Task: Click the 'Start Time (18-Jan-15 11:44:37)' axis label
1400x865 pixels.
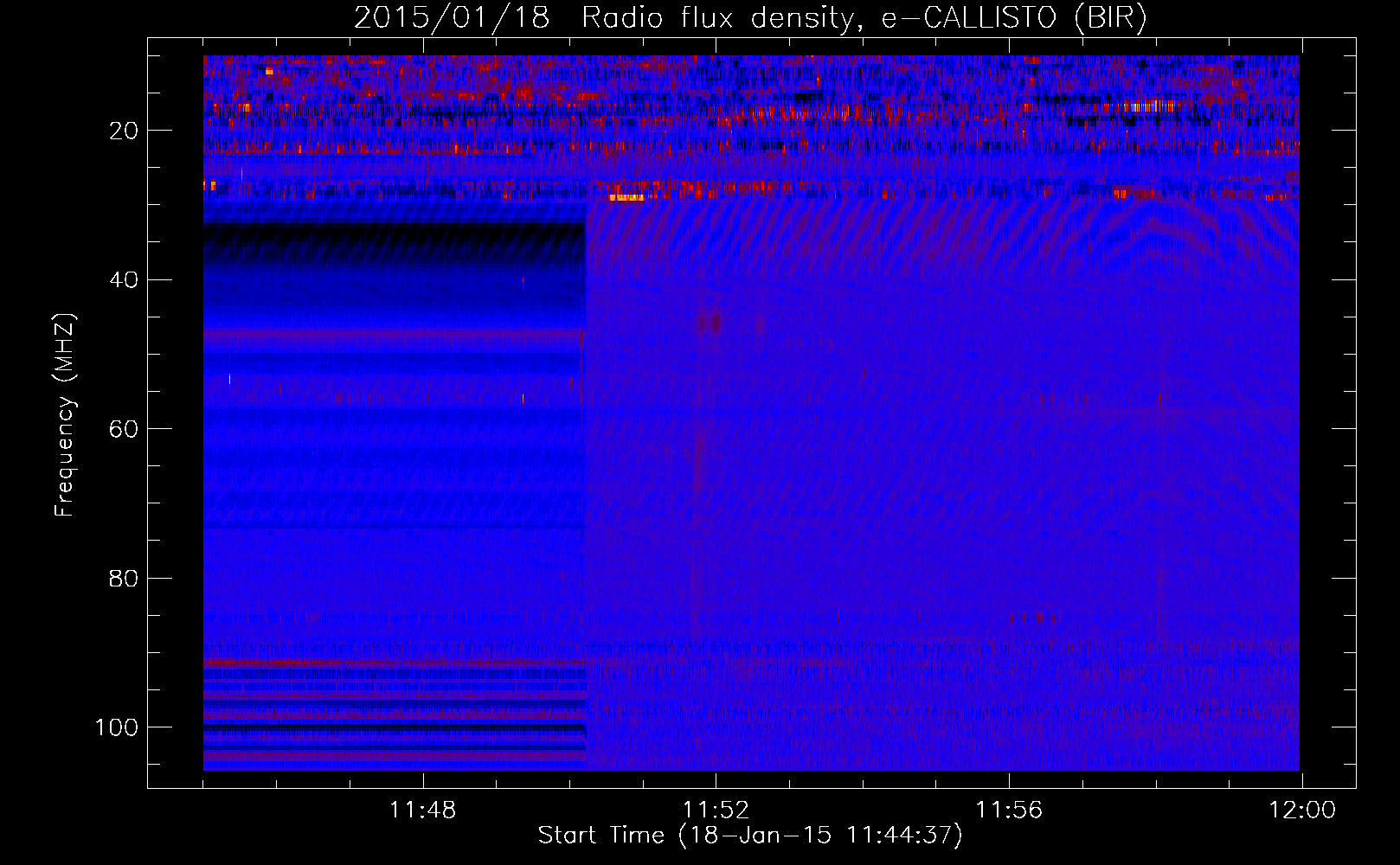Action: tap(750, 836)
